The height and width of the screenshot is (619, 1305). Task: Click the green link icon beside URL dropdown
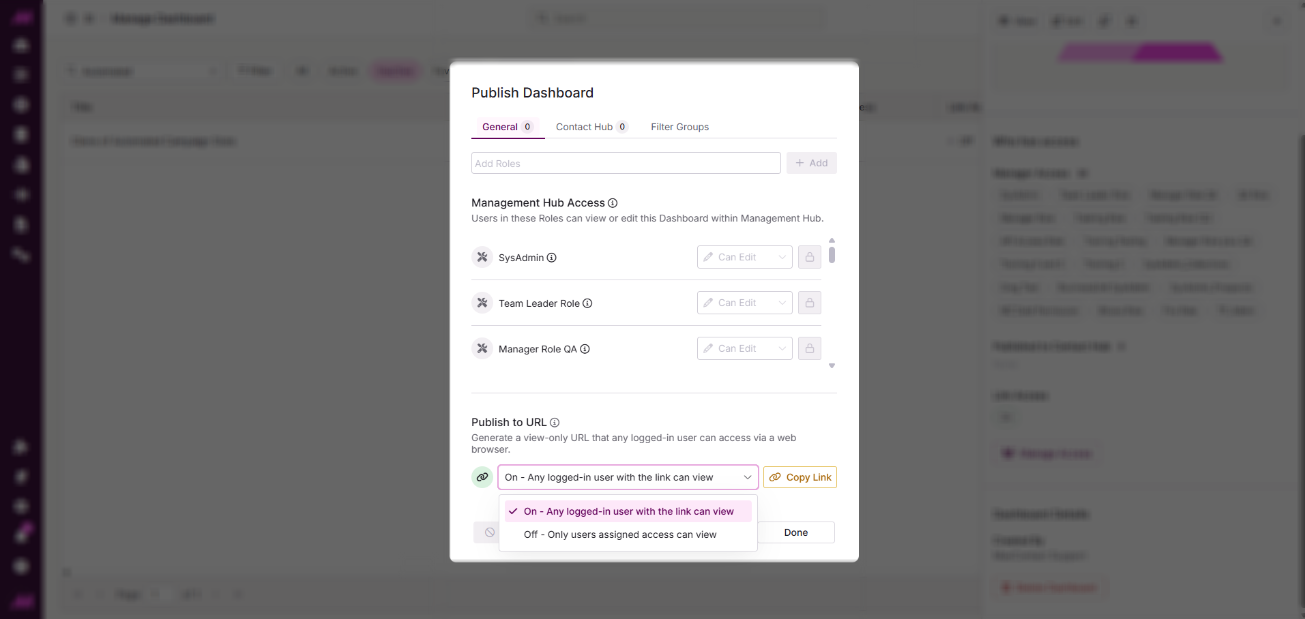(482, 477)
